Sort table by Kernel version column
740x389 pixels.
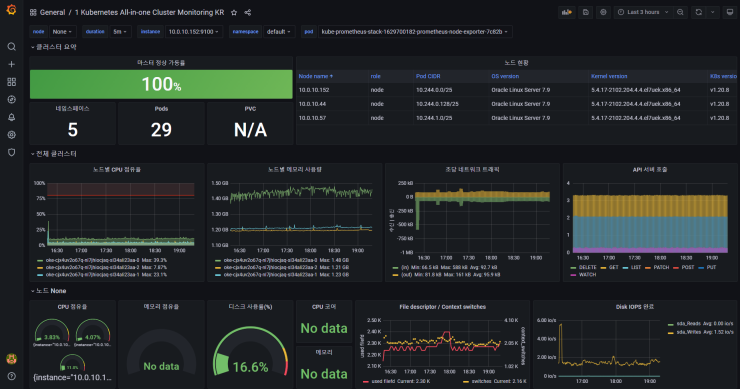pos(609,76)
